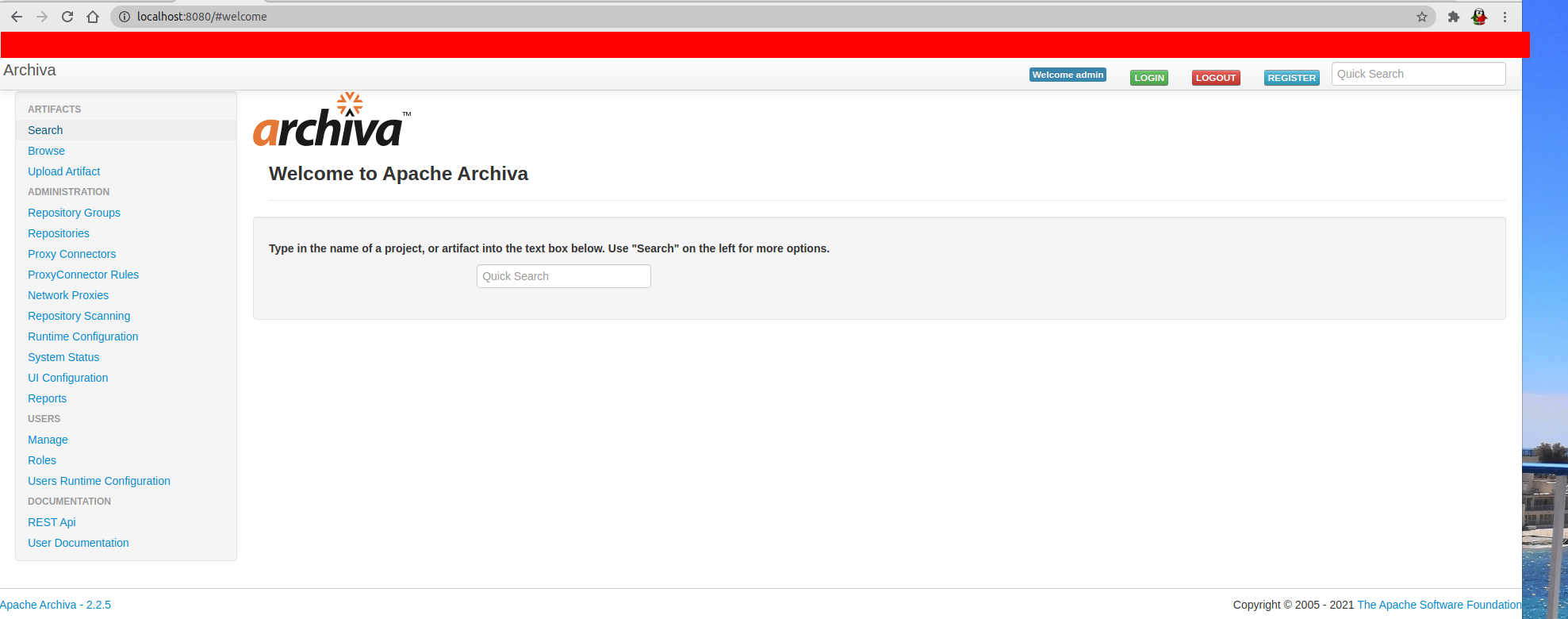Open Manage under Users
This screenshot has width=1568, height=619.
48,440
